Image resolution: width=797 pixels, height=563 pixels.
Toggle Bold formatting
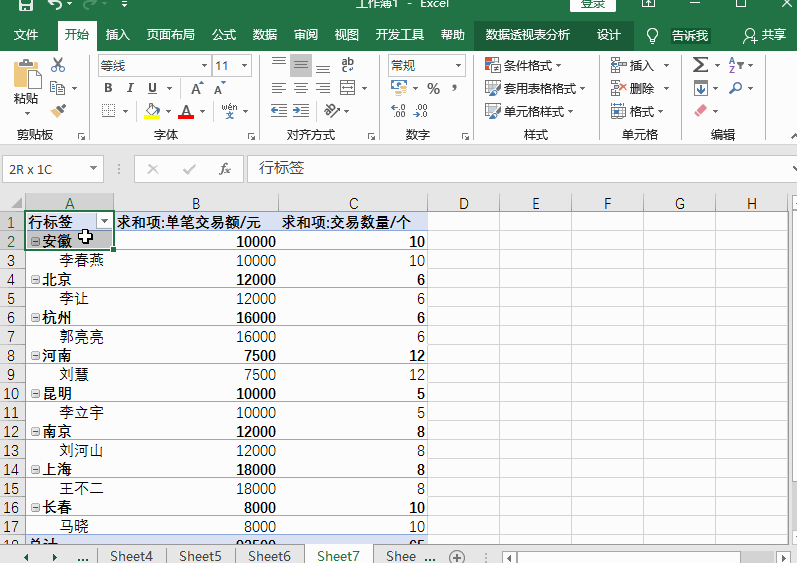tap(107, 88)
